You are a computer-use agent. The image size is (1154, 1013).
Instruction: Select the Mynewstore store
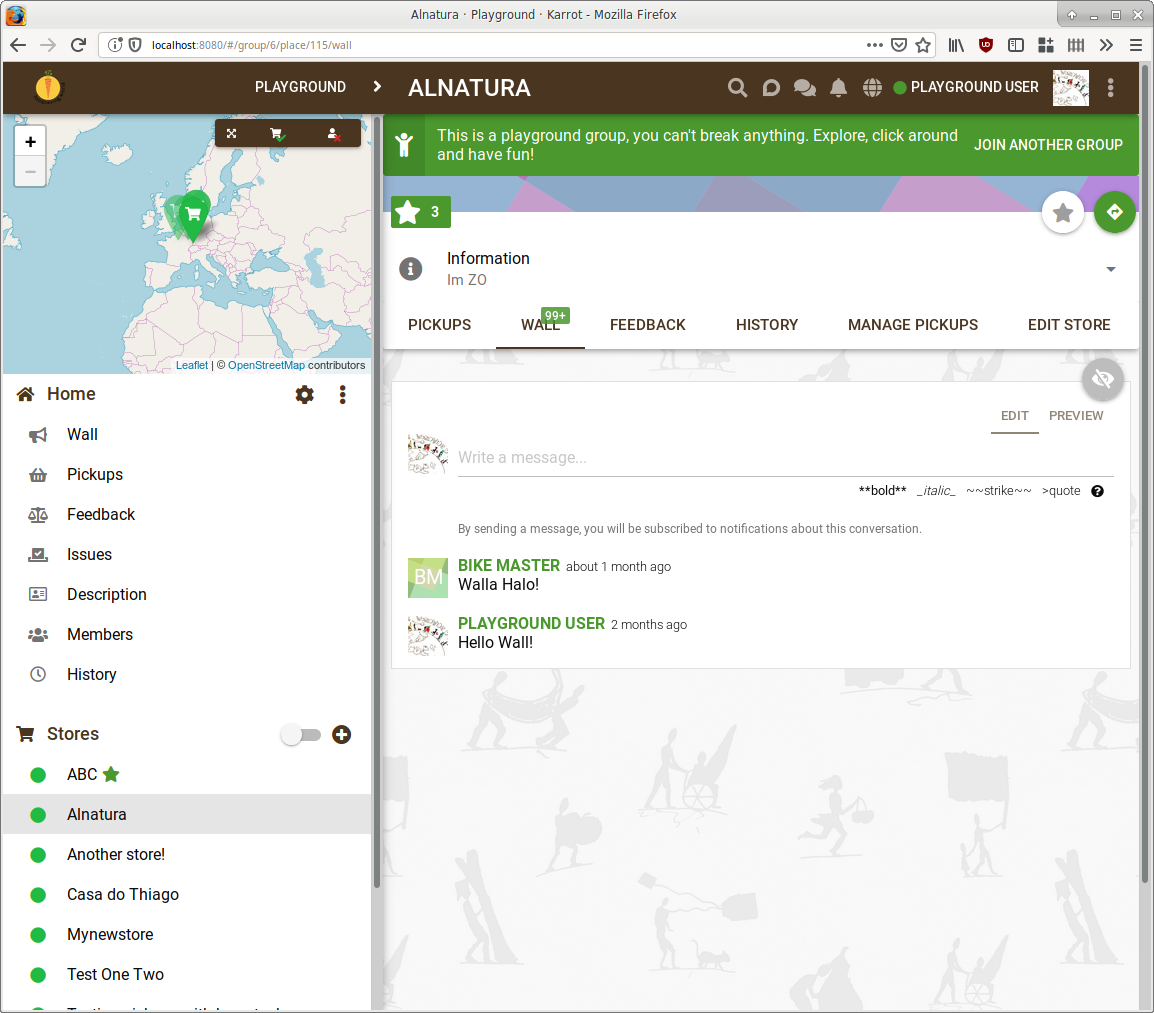187,934
